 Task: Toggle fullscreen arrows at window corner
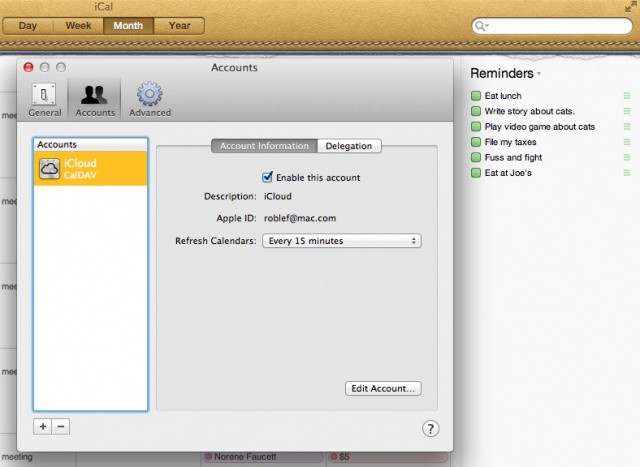[631, 7]
